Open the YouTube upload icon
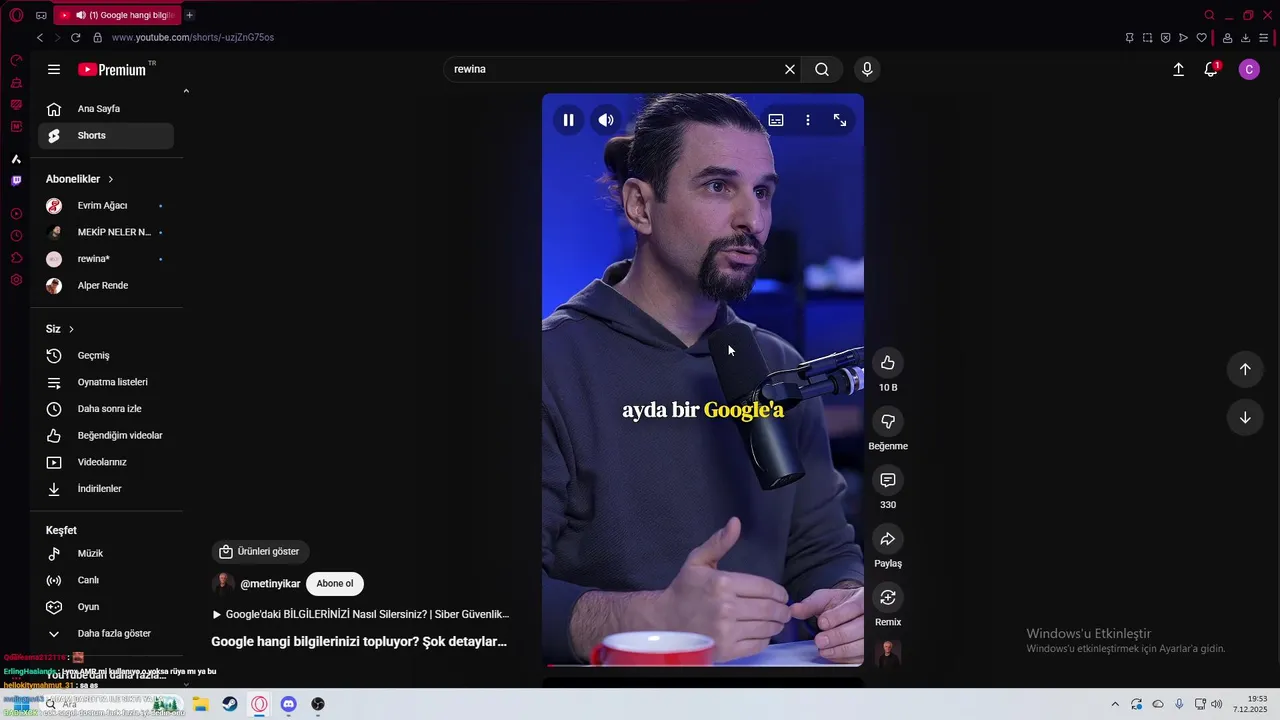Viewport: 1280px width, 720px height. [x=1178, y=69]
